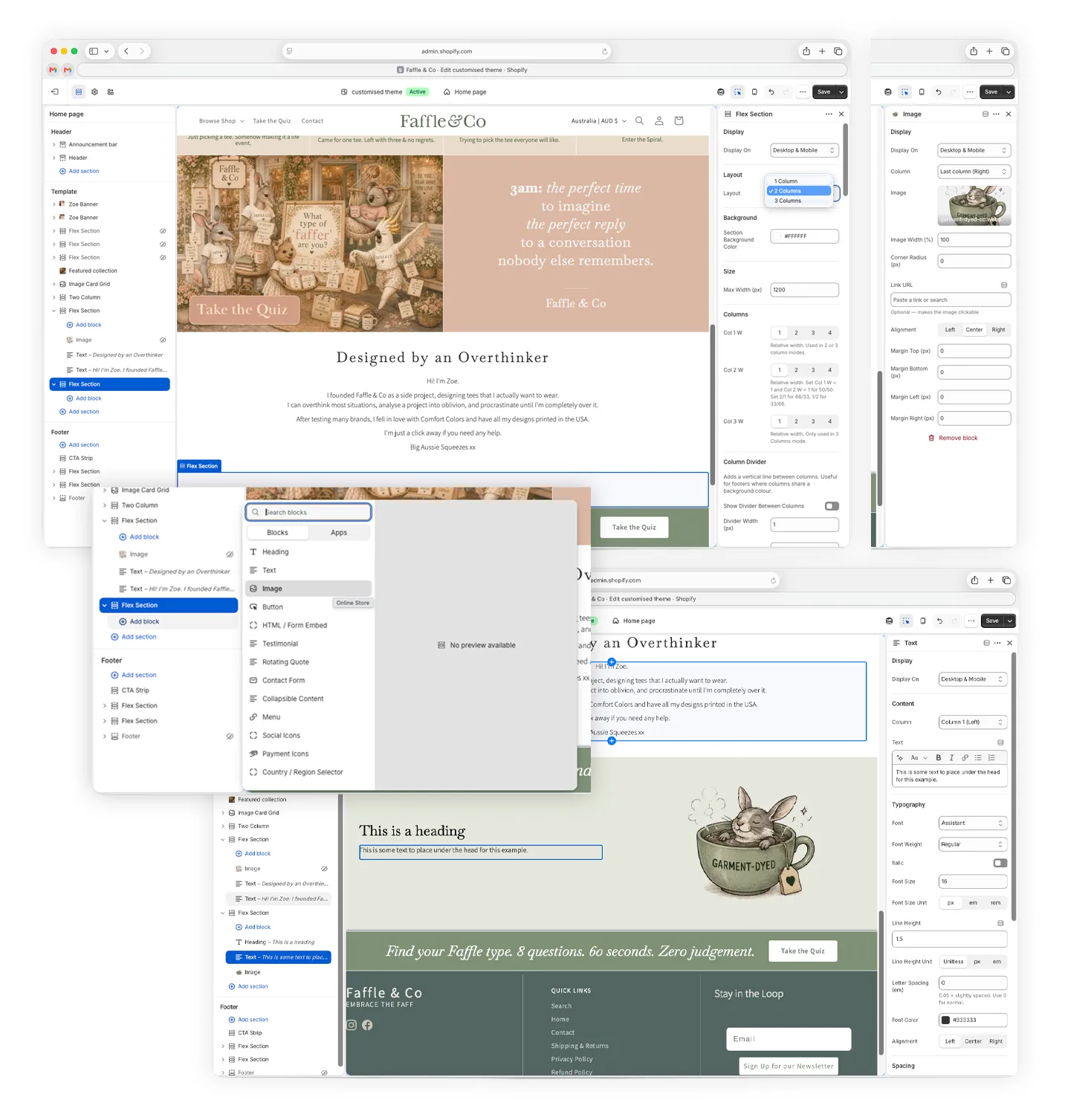Click the numbered list icon in Text editor
The width and height of the screenshot is (1091, 1120).
pyautogui.click(x=991, y=758)
